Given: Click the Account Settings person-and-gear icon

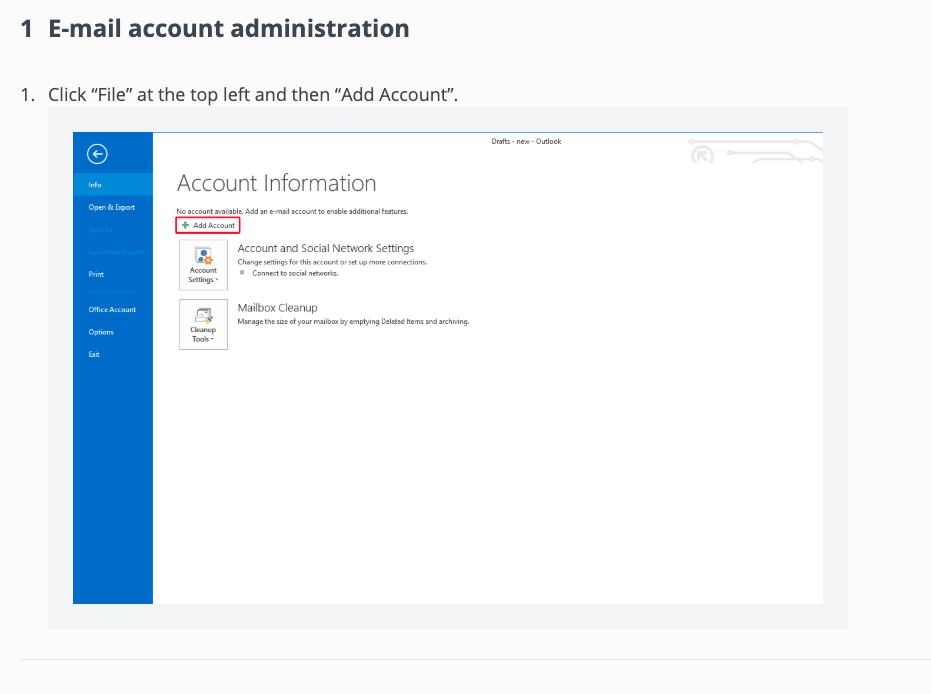Looking at the screenshot, I should [x=203, y=256].
